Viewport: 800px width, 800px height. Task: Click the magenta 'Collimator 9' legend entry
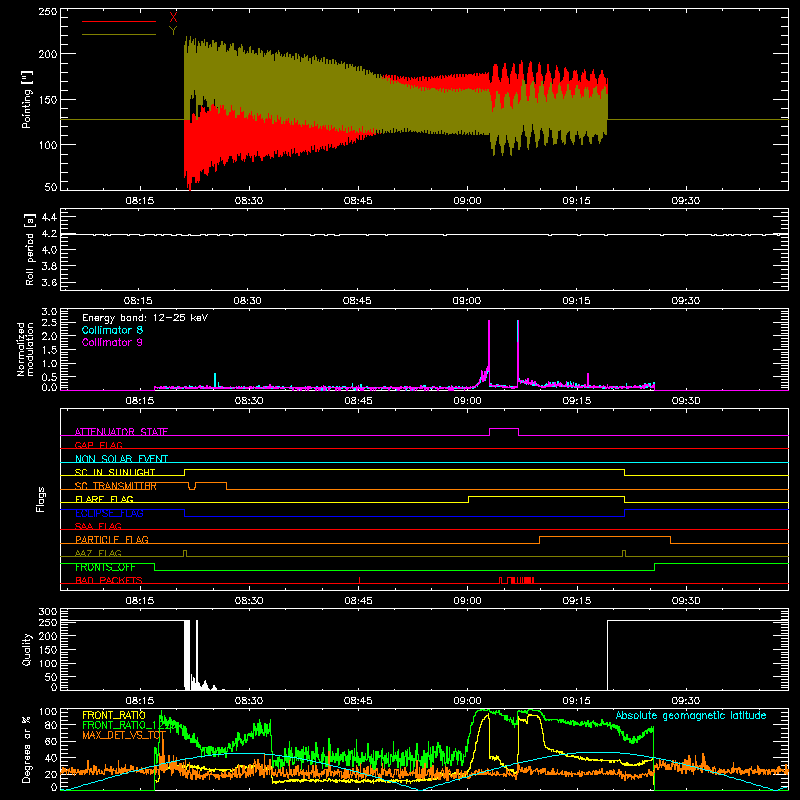click(x=112, y=342)
